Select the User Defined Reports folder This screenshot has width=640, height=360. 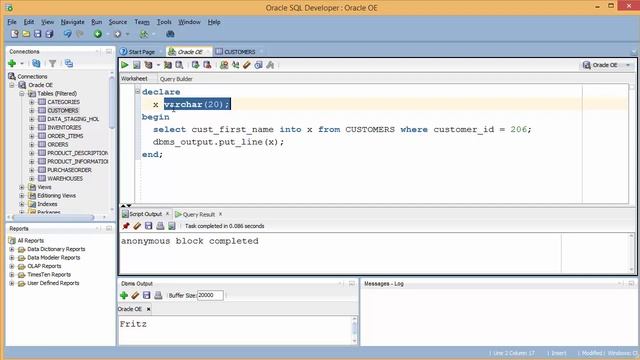click(x=53, y=283)
